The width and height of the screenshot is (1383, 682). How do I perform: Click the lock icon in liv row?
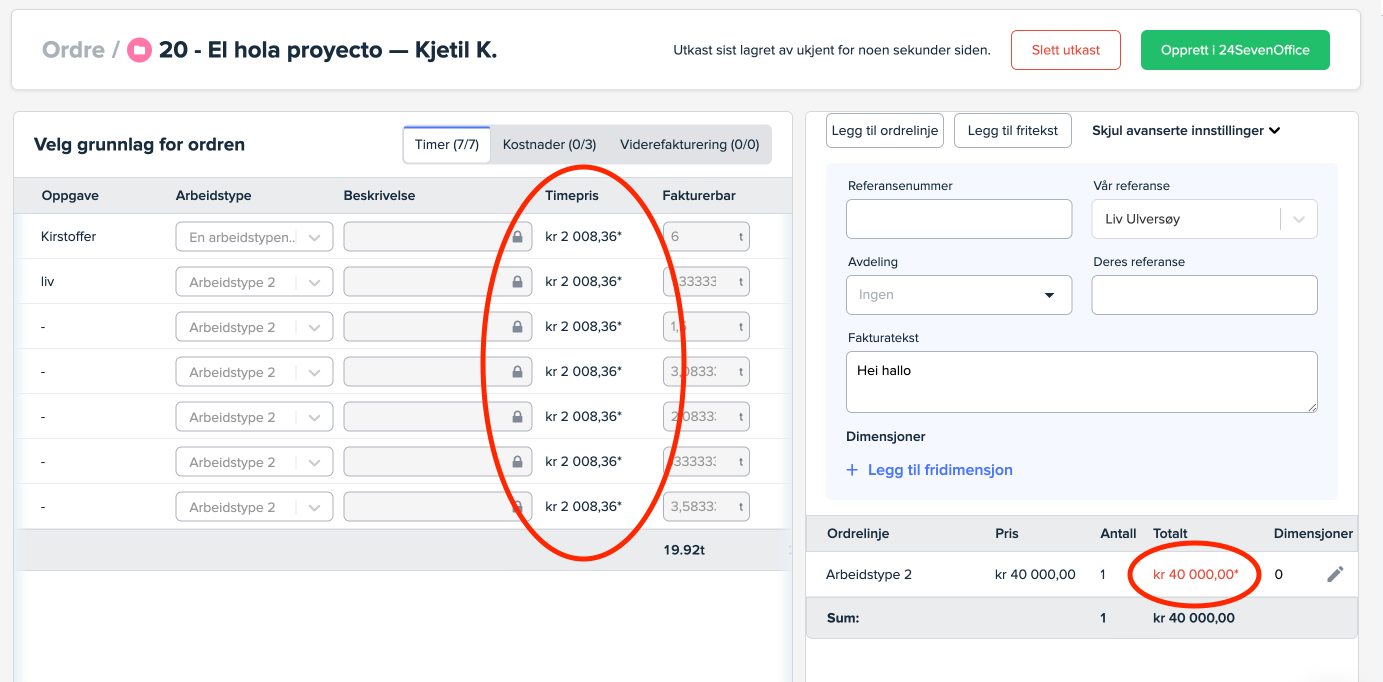click(x=517, y=283)
